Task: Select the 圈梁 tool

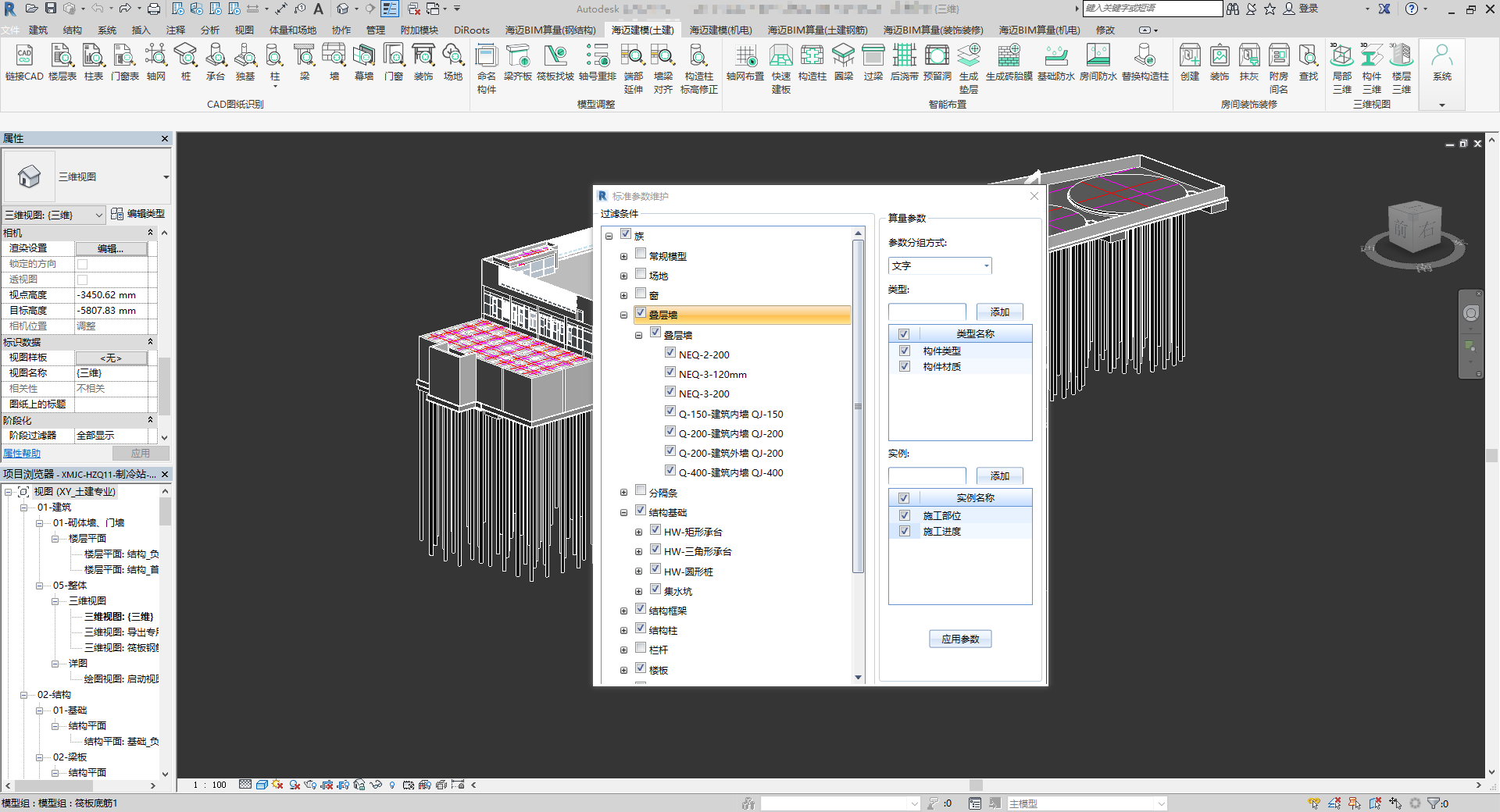Action: click(844, 62)
